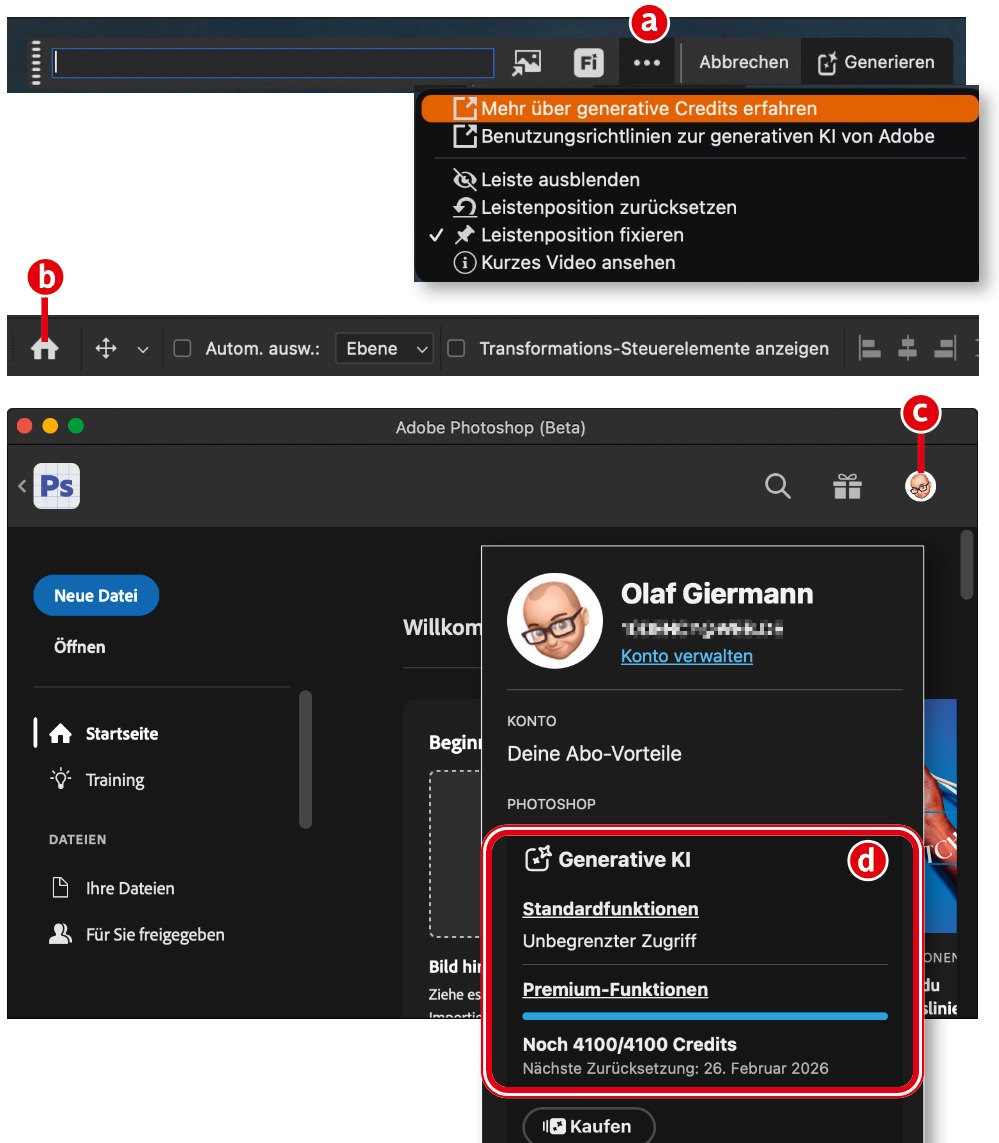Open the gift box what's new icon

coord(847,486)
